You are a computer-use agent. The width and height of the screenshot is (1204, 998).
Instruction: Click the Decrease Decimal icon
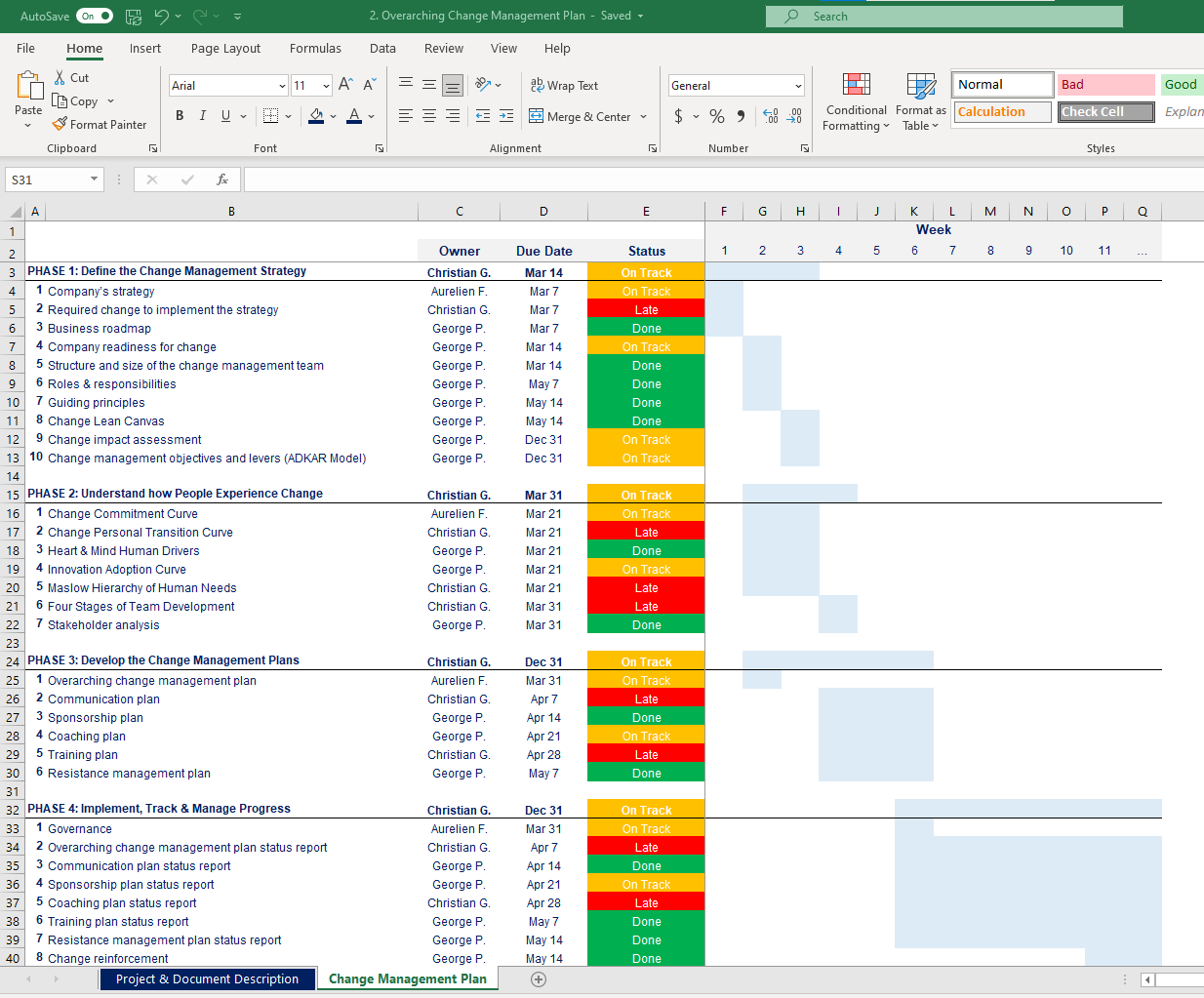coord(795,116)
